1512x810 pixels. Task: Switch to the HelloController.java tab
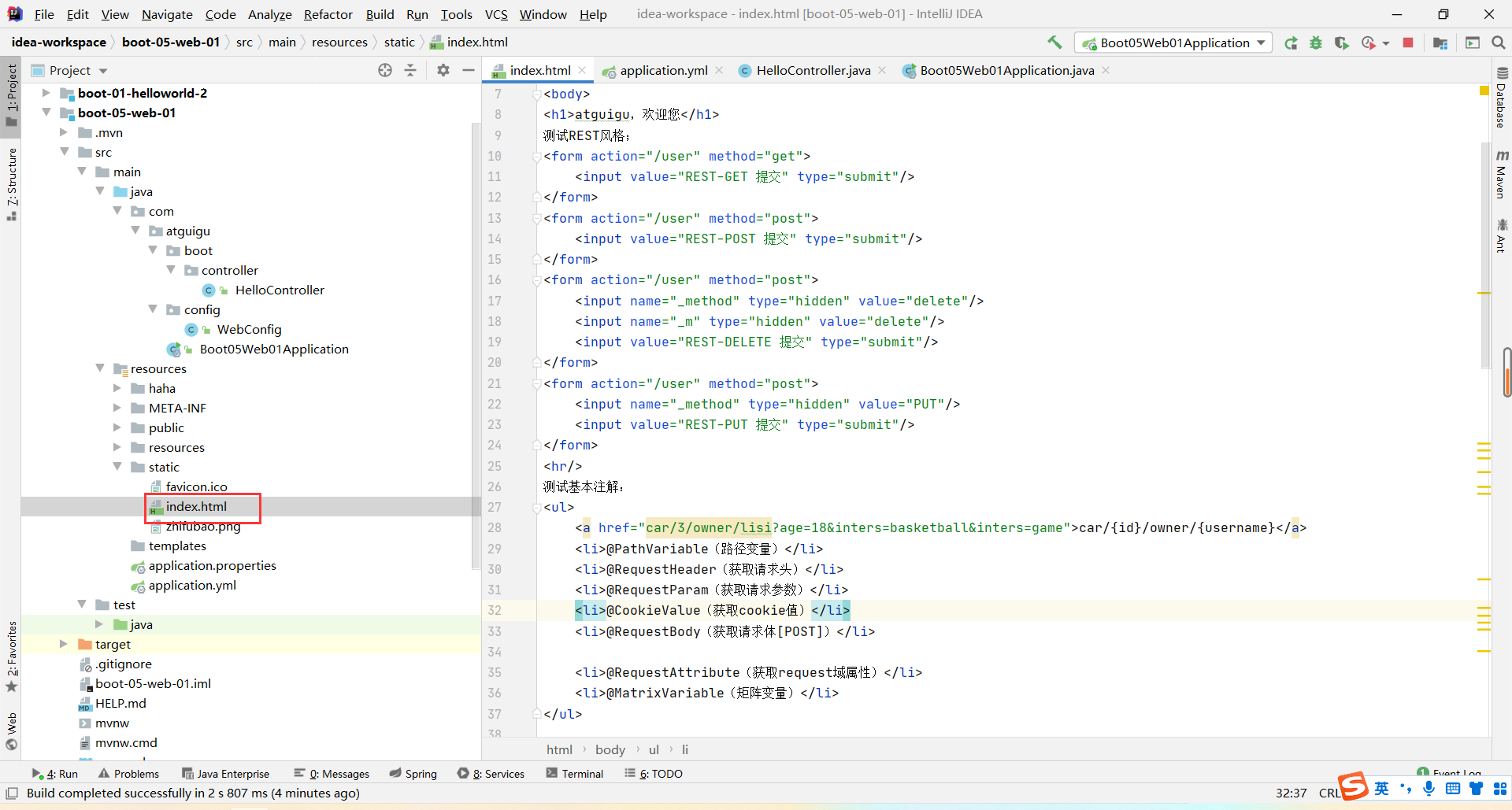(x=813, y=70)
